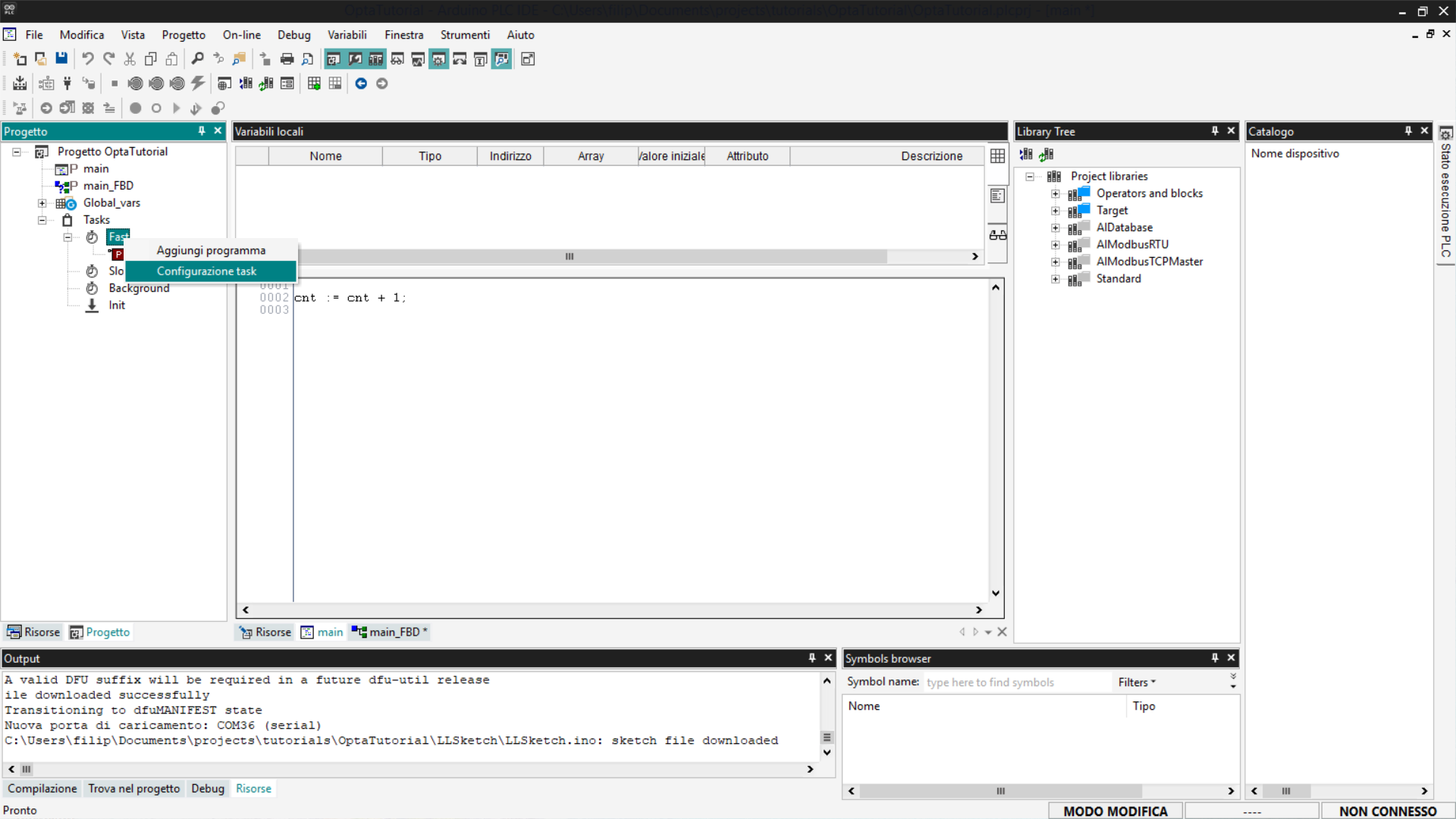Click the Undo arrow icon
Image resolution: width=1456 pixels, height=819 pixels.
88,59
